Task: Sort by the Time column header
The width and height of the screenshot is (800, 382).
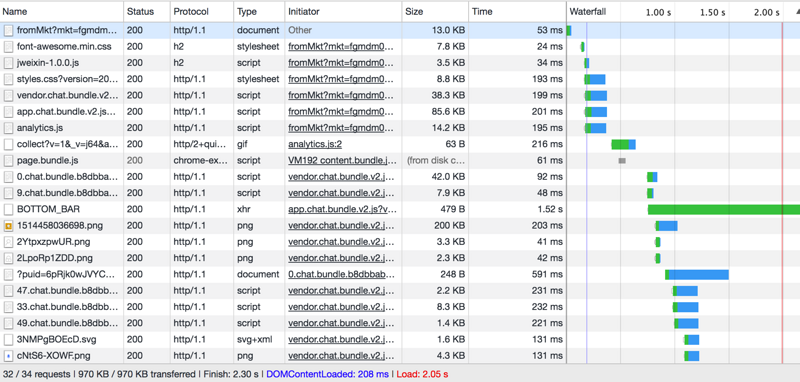Action: click(x=517, y=12)
